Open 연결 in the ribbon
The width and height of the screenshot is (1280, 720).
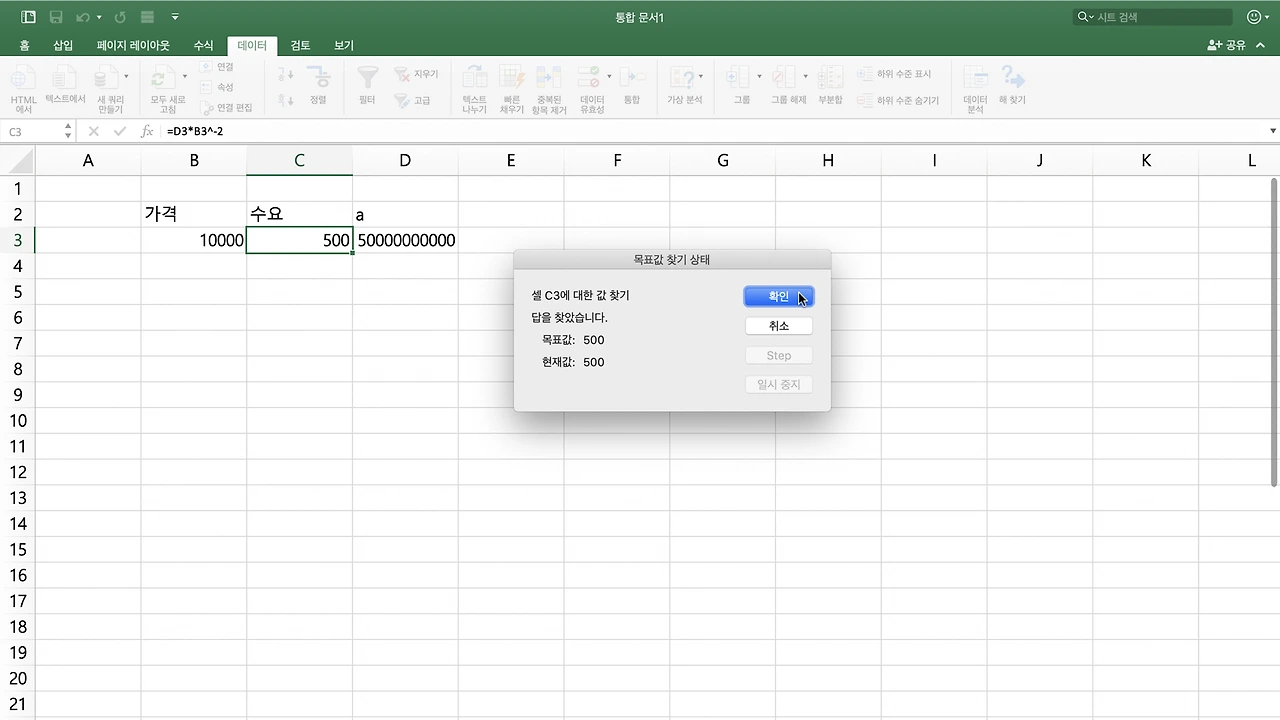pos(216,67)
